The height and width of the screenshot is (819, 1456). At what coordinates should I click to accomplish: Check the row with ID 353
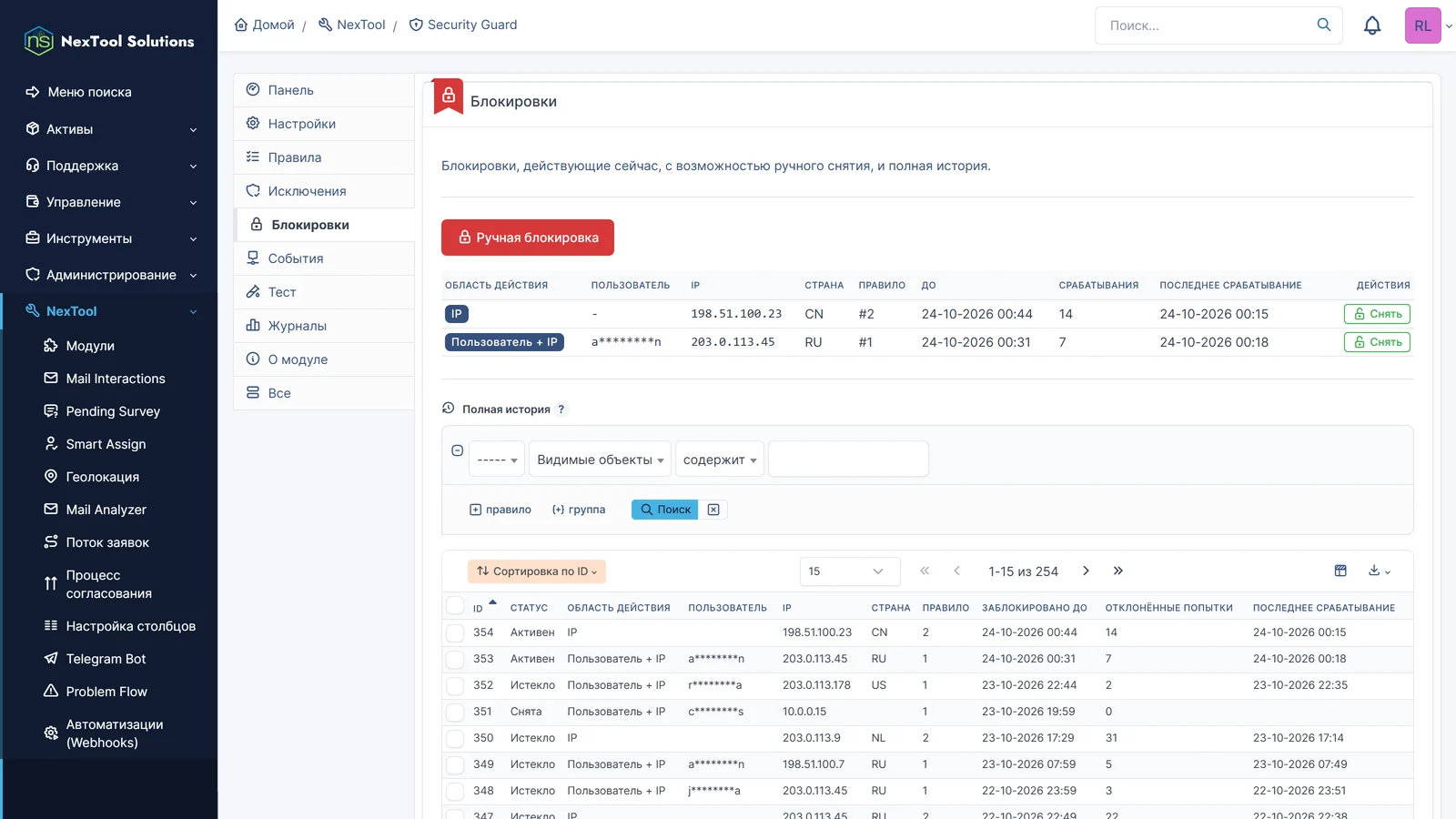coord(455,659)
